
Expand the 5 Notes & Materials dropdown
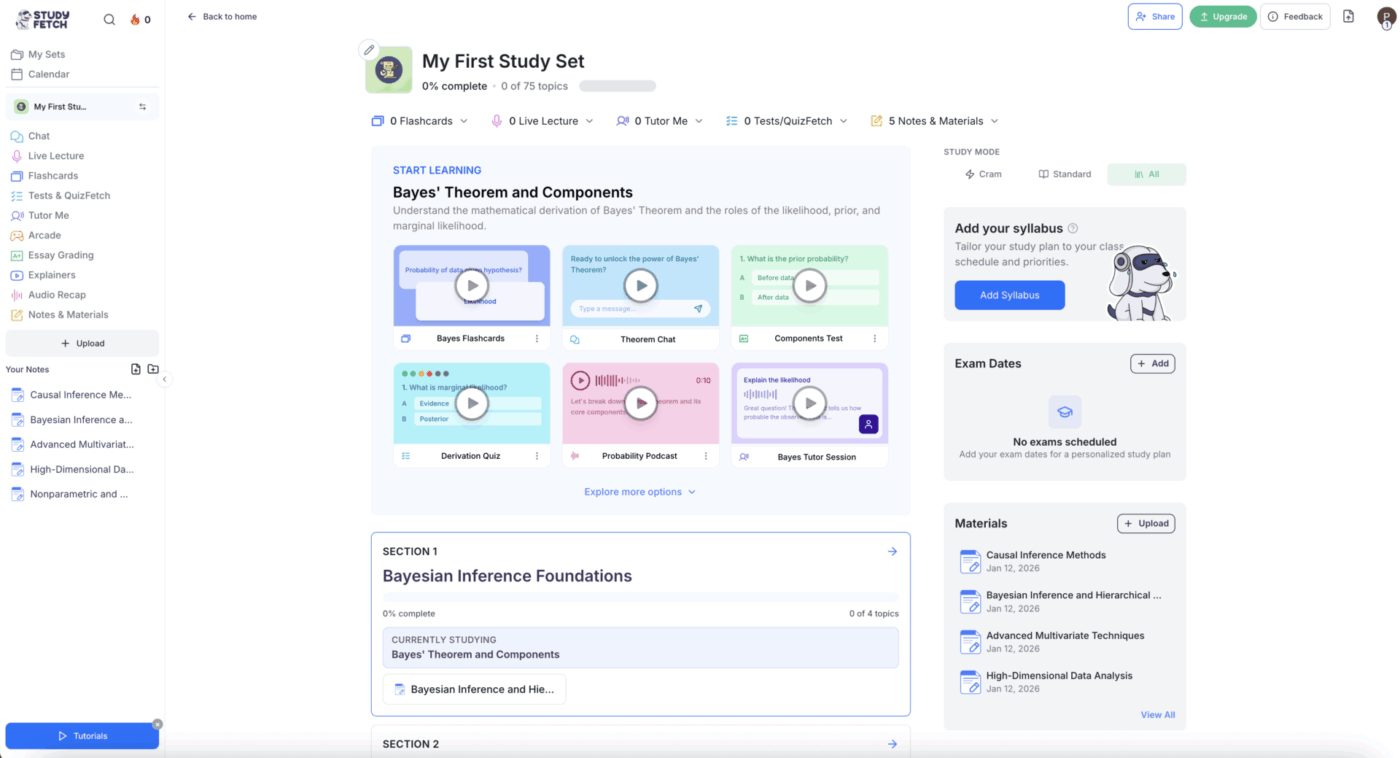pos(934,121)
